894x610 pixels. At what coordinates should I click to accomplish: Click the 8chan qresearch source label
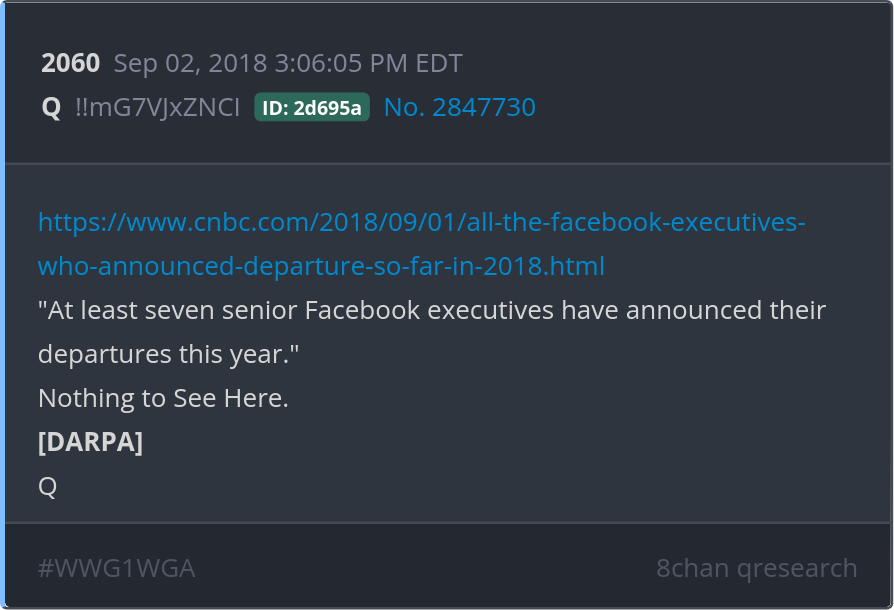[756, 568]
